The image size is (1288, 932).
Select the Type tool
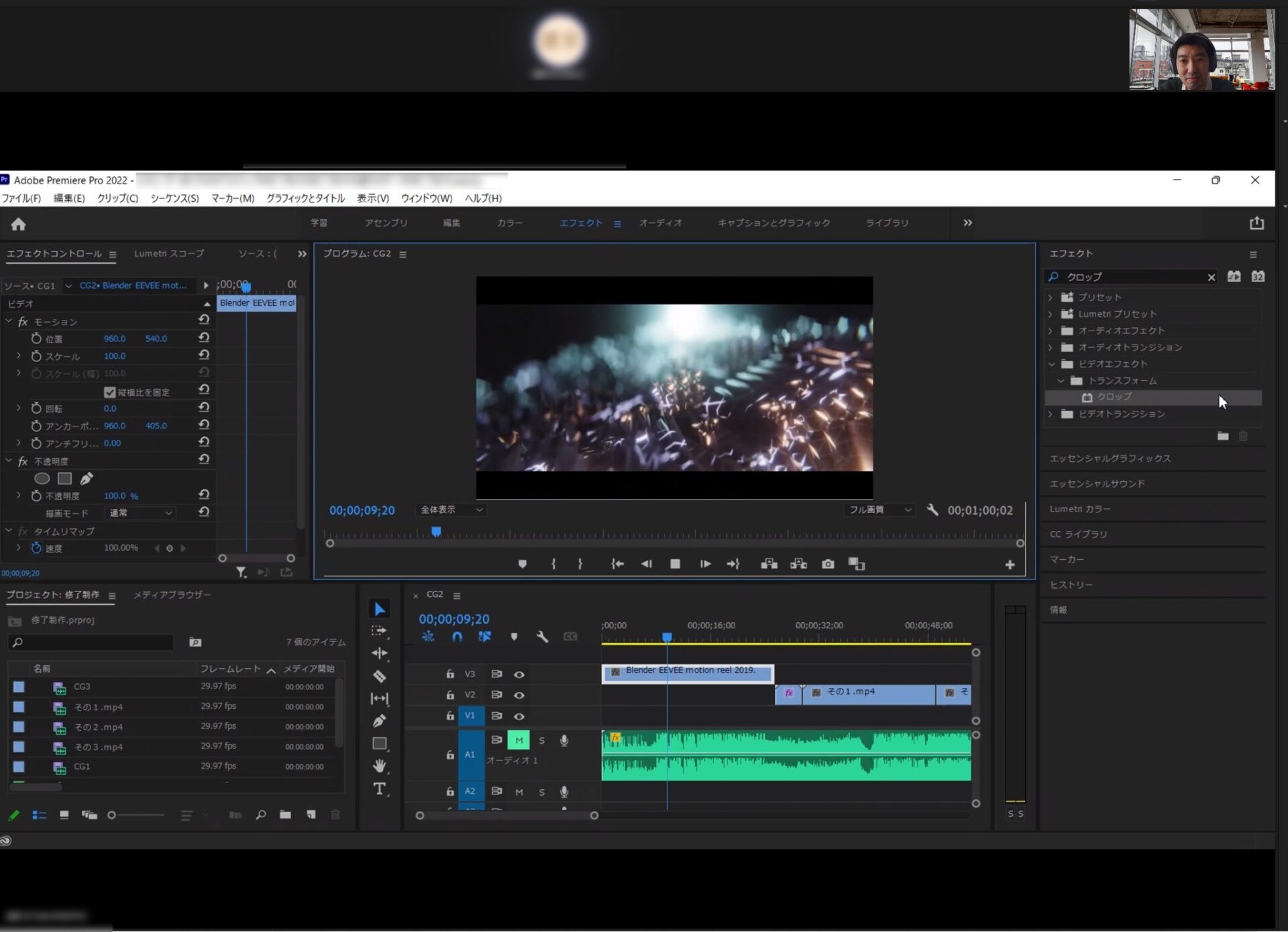click(380, 789)
